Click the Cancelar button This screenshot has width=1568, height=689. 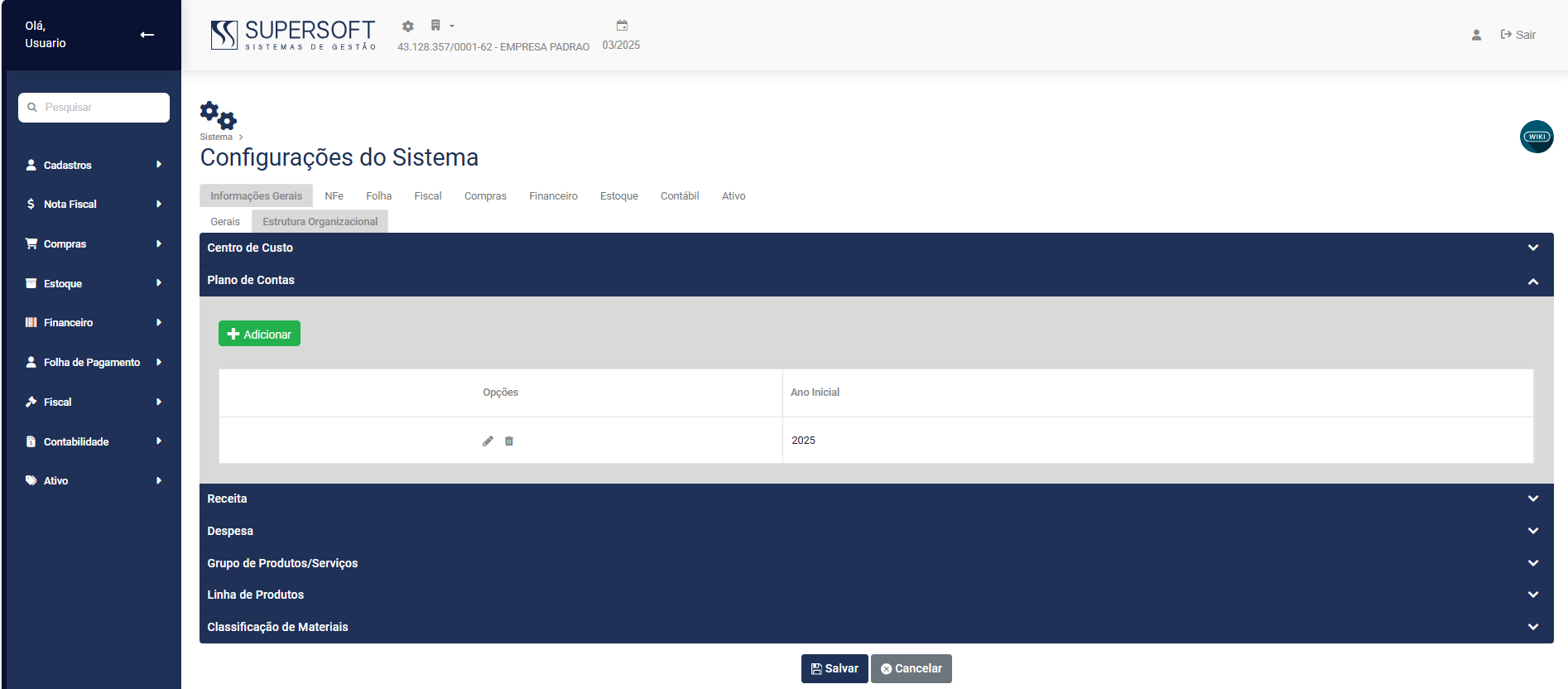click(911, 668)
